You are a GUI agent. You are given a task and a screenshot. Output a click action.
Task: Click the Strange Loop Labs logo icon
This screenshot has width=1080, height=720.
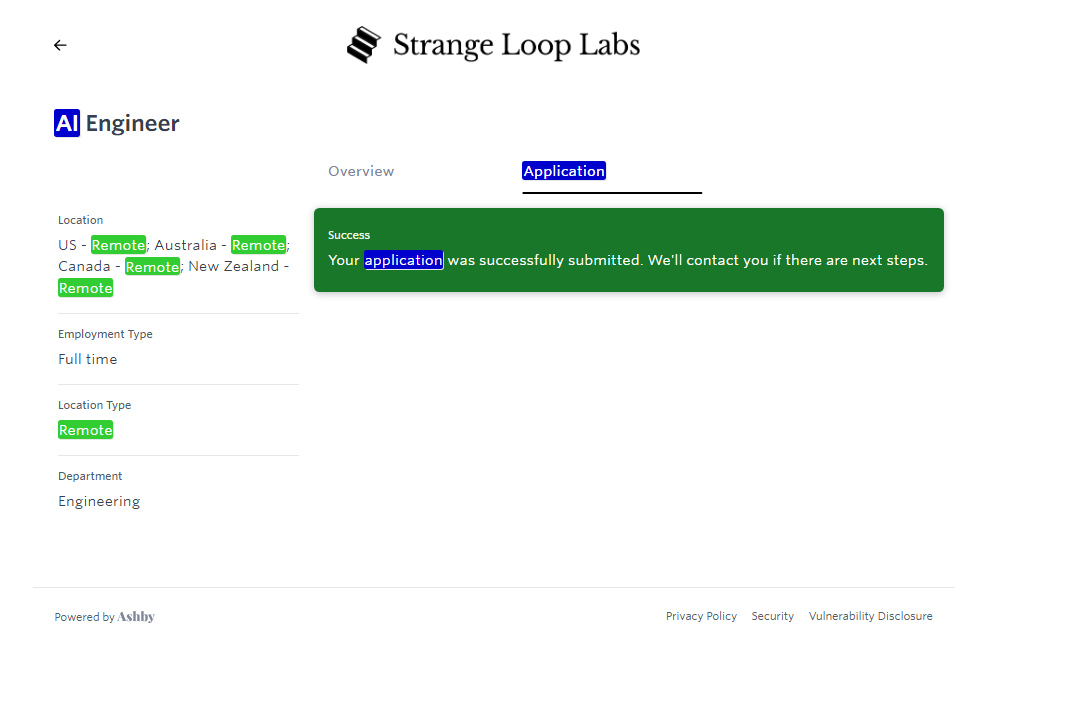364,45
